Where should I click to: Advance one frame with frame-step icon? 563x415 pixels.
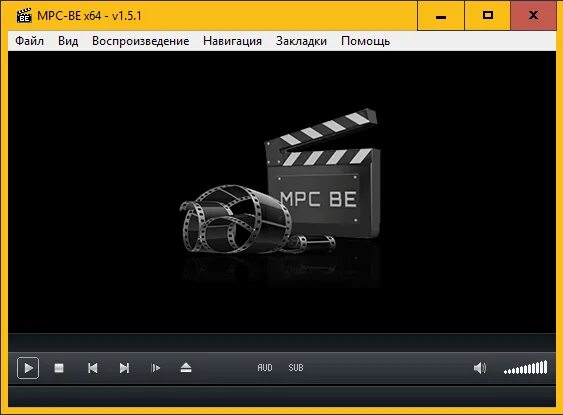click(155, 368)
